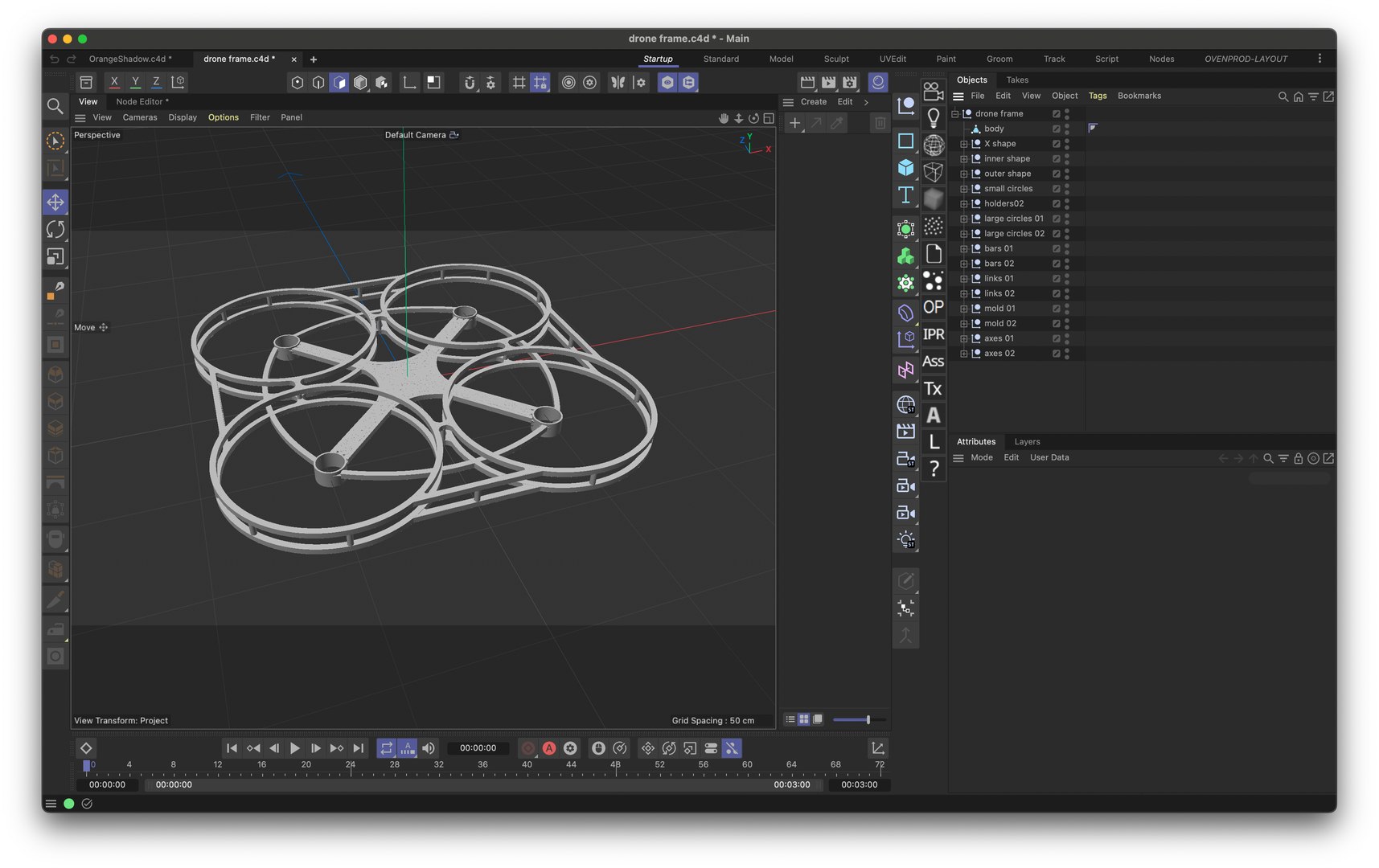Click User Data in Attributes panel
Image resolution: width=1379 pixels, height=868 pixels.
tap(1049, 457)
